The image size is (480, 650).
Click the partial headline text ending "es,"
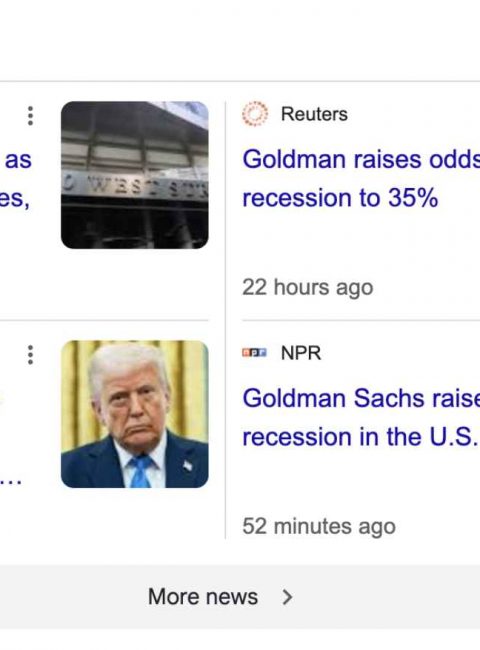[x=15, y=199]
